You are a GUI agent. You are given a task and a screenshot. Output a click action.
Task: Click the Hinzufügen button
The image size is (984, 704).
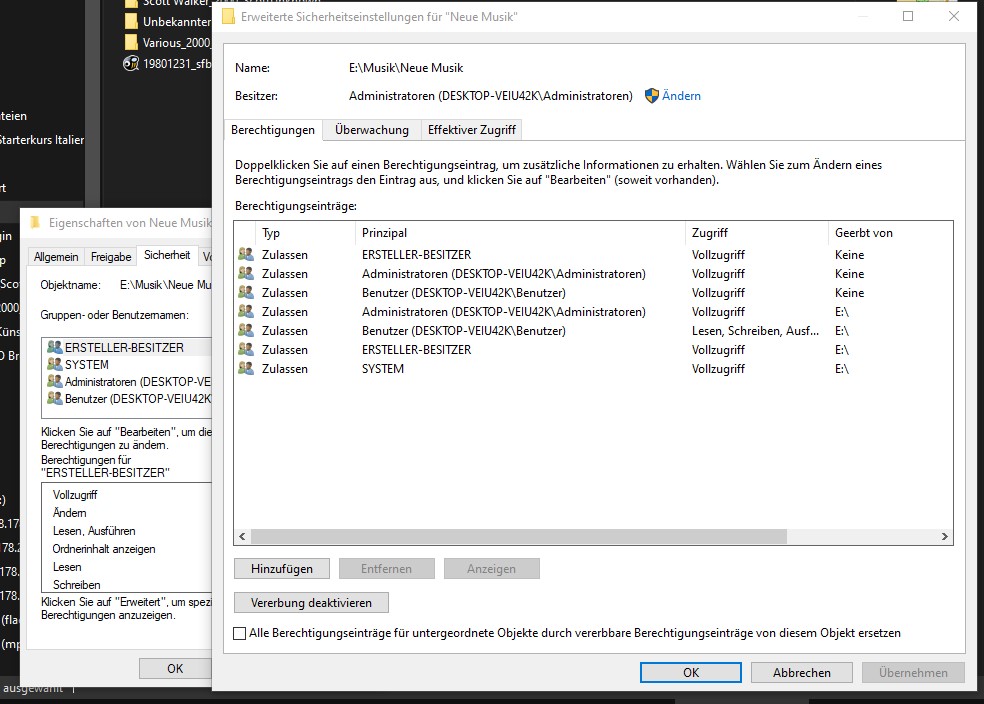coord(282,569)
